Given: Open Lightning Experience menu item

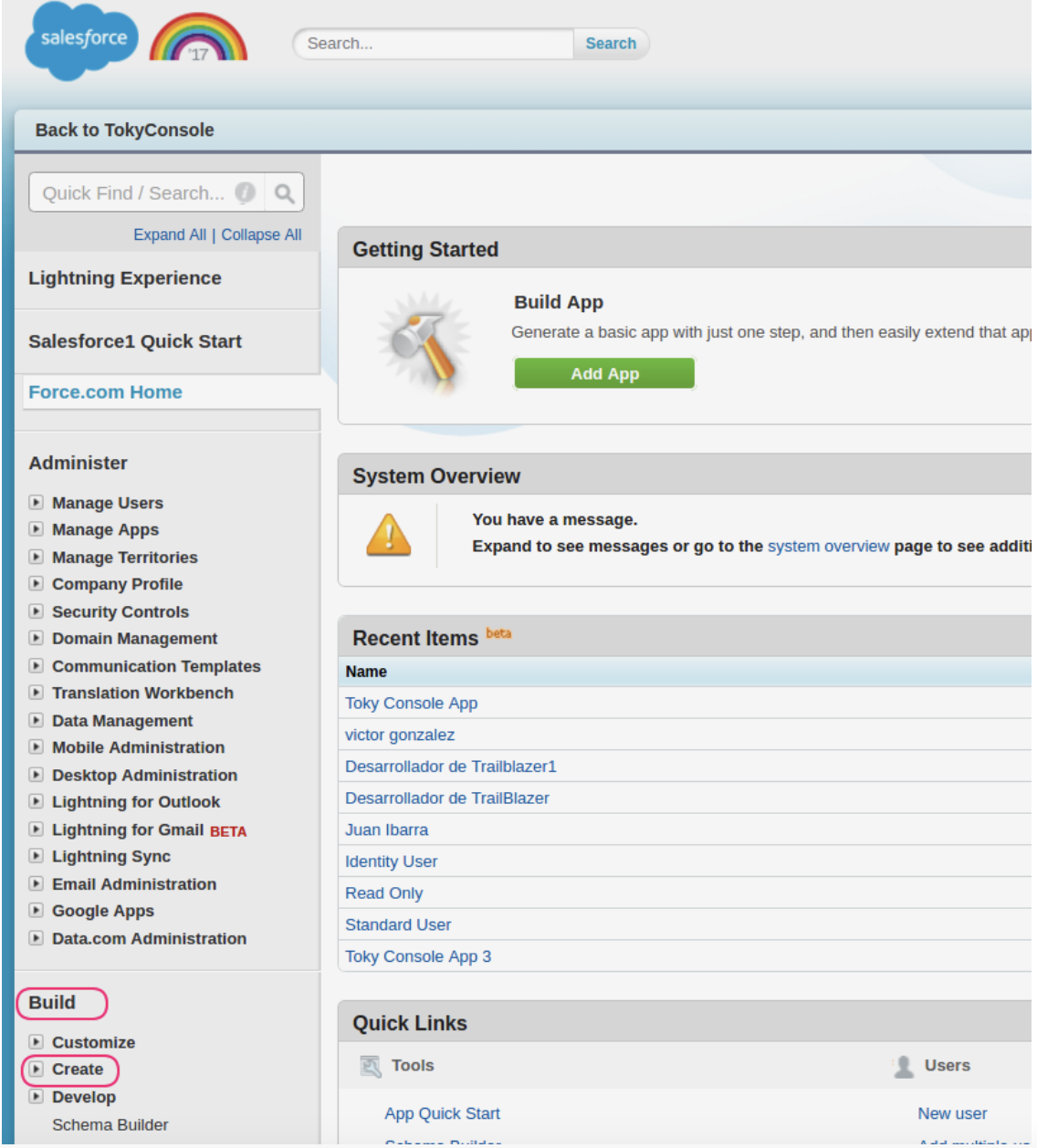Looking at the screenshot, I should click(125, 278).
